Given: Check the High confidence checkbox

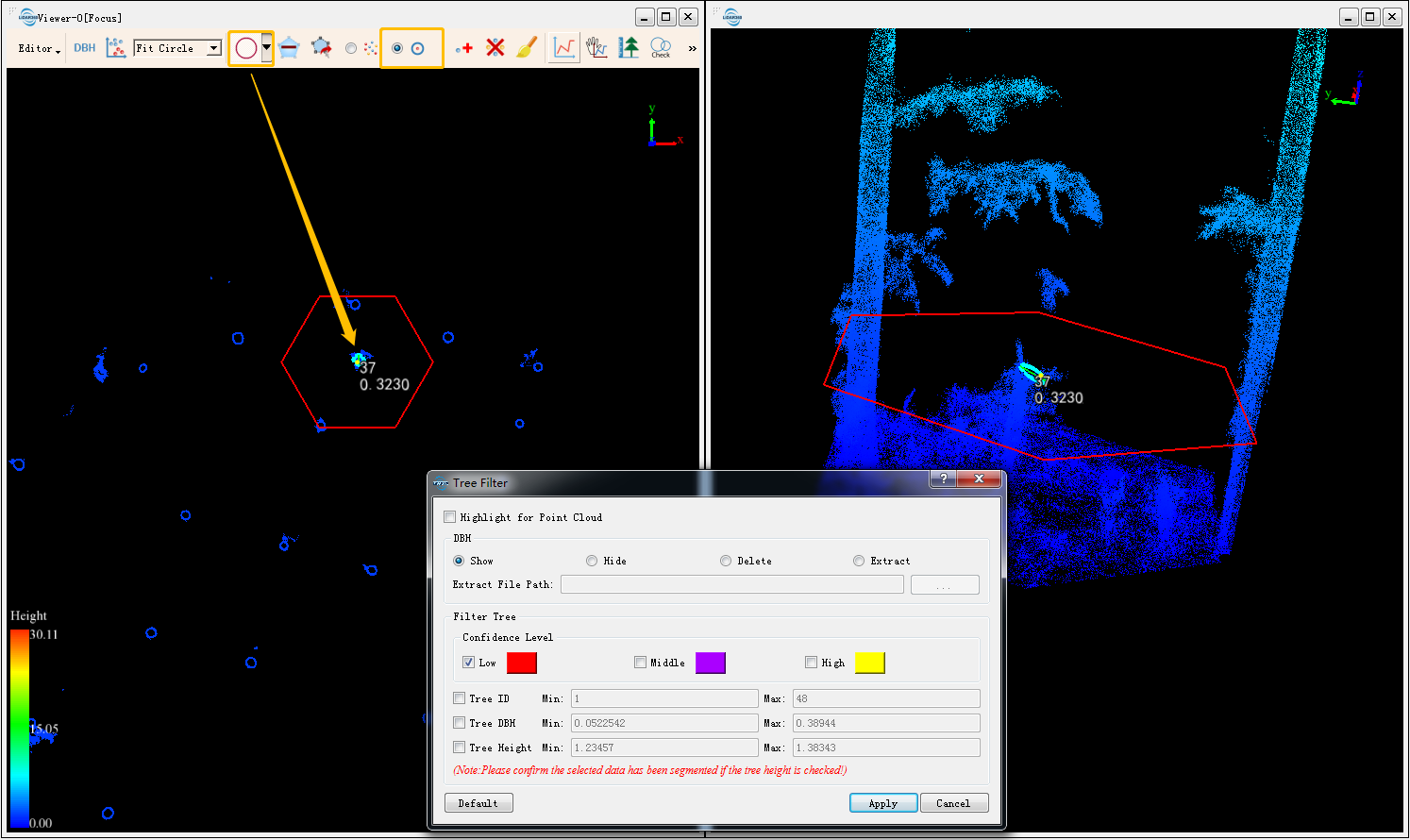Looking at the screenshot, I should [x=812, y=663].
